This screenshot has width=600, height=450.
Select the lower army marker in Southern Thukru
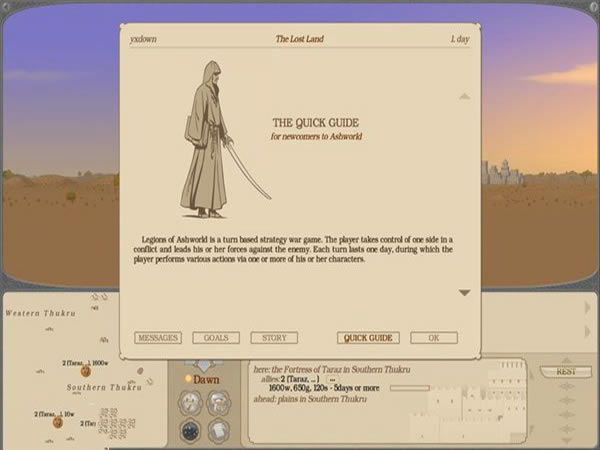click(57, 422)
